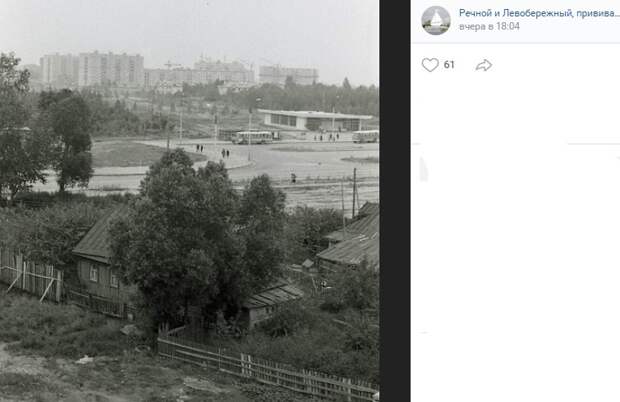View the list of 61 likes

tap(449, 64)
